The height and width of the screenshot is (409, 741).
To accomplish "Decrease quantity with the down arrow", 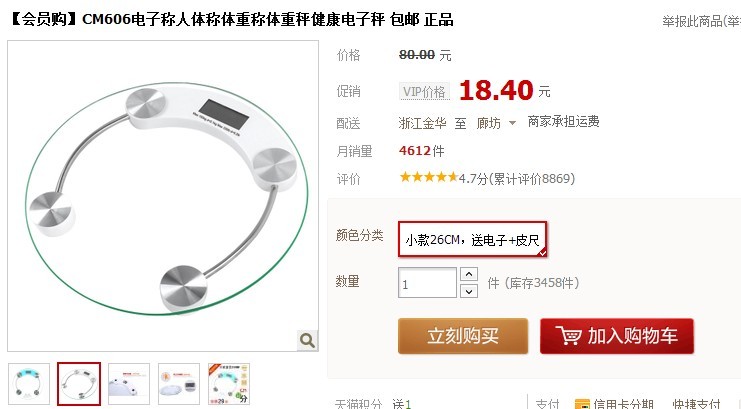I will tap(469, 291).
